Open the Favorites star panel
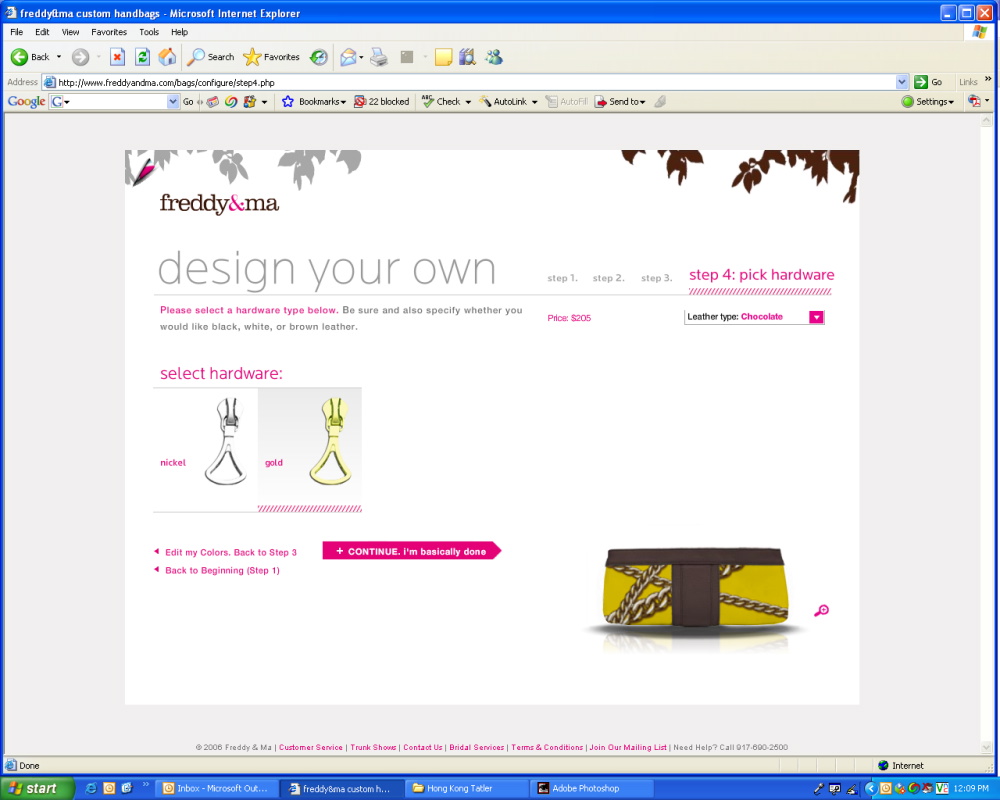The height and width of the screenshot is (800, 1000). (x=271, y=57)
